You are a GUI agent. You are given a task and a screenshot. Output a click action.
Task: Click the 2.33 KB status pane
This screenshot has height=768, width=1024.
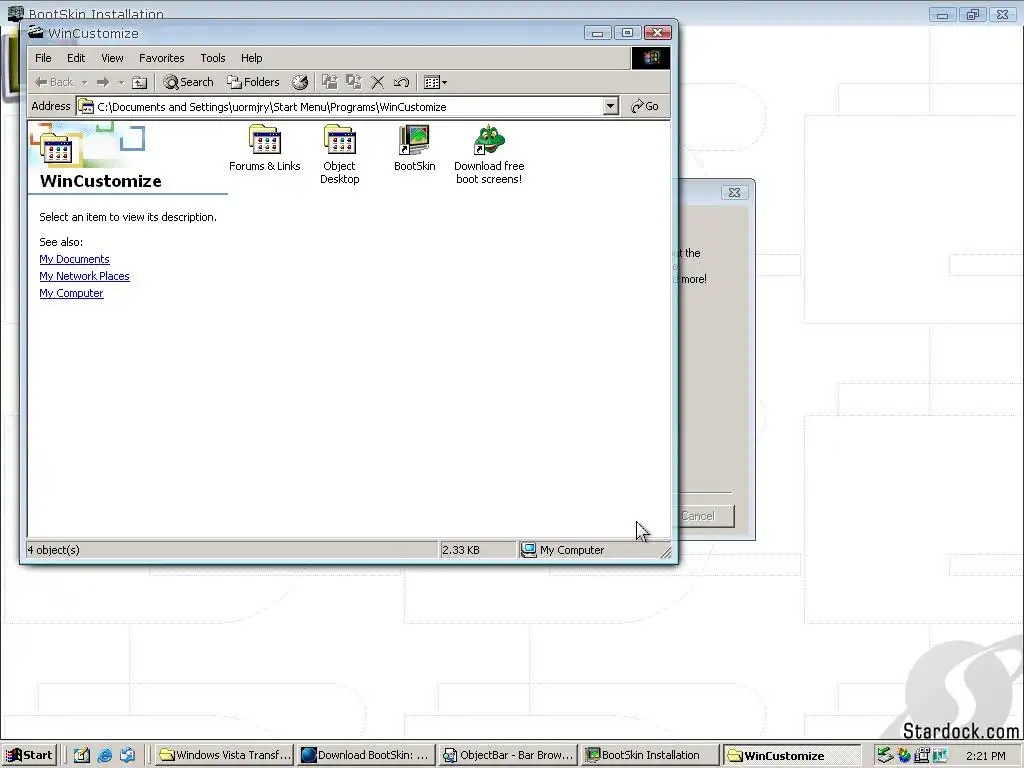click(477, 550)
